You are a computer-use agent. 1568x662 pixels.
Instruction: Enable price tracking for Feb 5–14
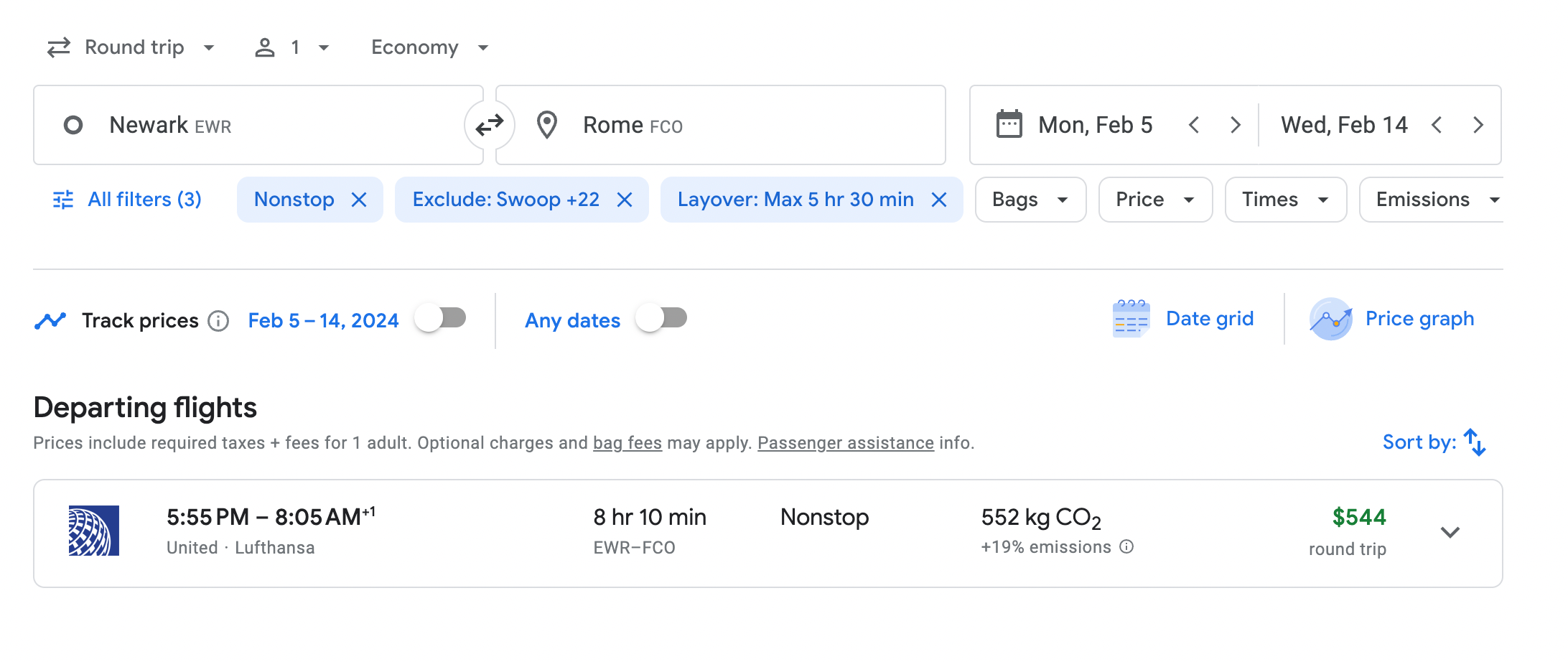(441, 318)
